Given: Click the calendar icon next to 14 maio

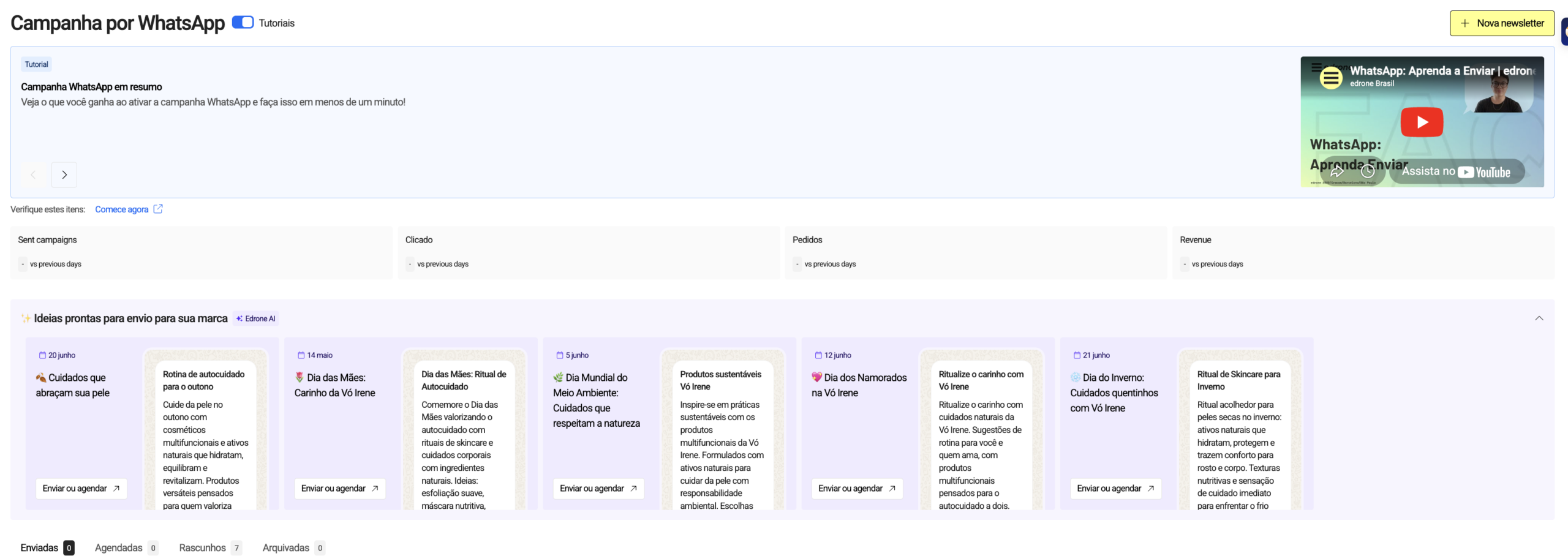Looking at the screenshot, I should (301, 355).
